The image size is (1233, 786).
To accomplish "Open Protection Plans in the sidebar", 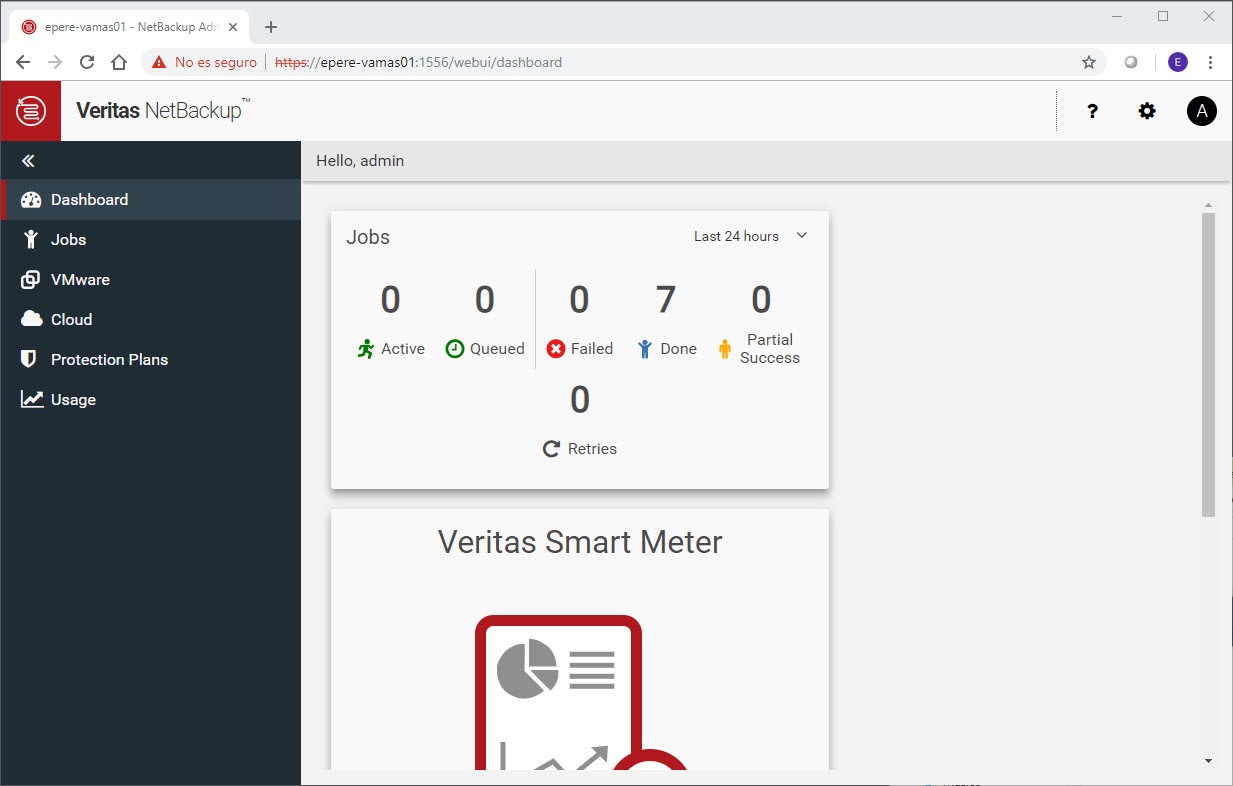I will pos(151,360).
